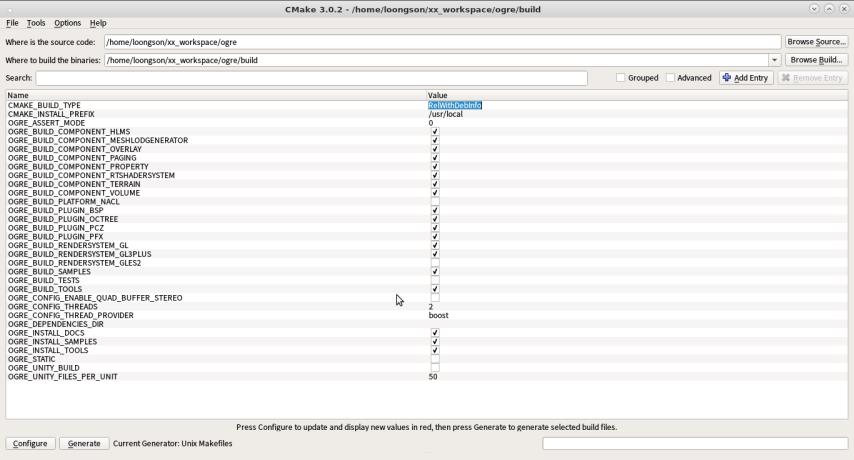The image size is (854, 460).
Task: Select the OGRE_ASSERT_MODE row name
Action: click(x=46, y=123)
